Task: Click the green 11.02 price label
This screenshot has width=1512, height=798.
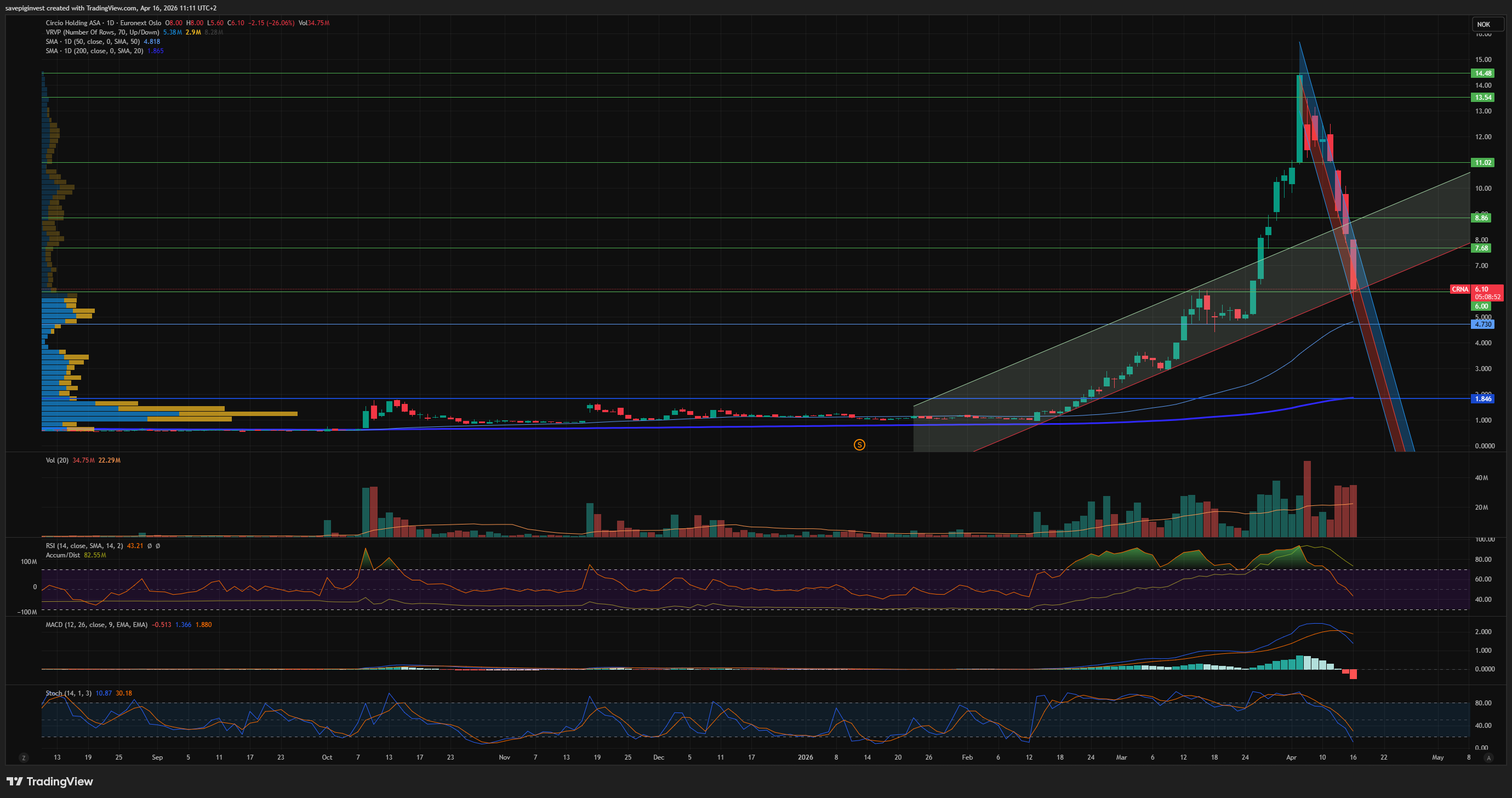Action: coord(1482,163)
